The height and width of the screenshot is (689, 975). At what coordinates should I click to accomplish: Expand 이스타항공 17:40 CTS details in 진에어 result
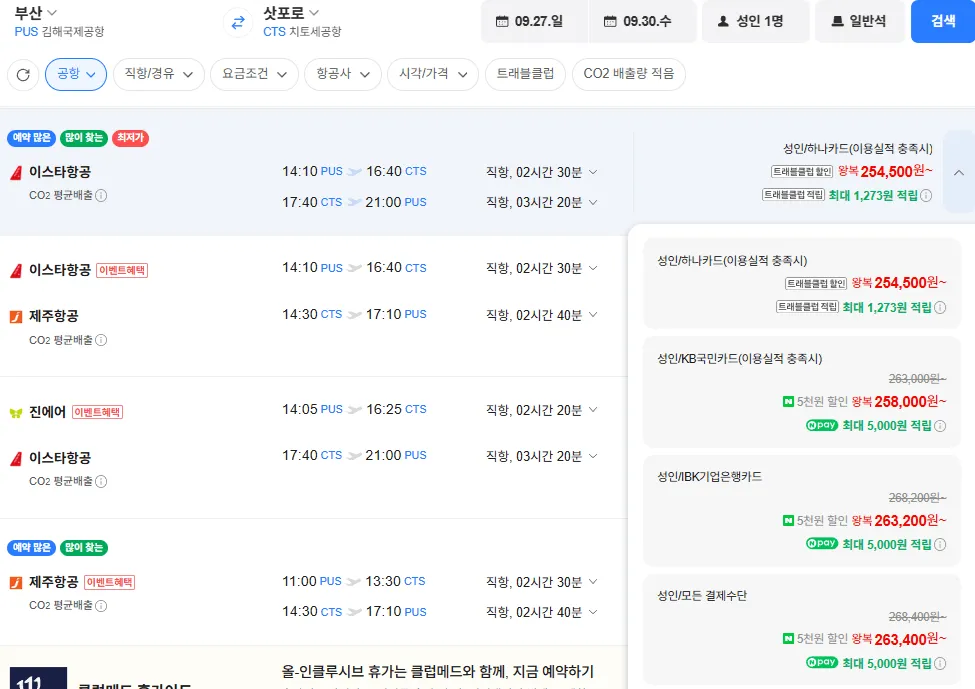(593, 456)
